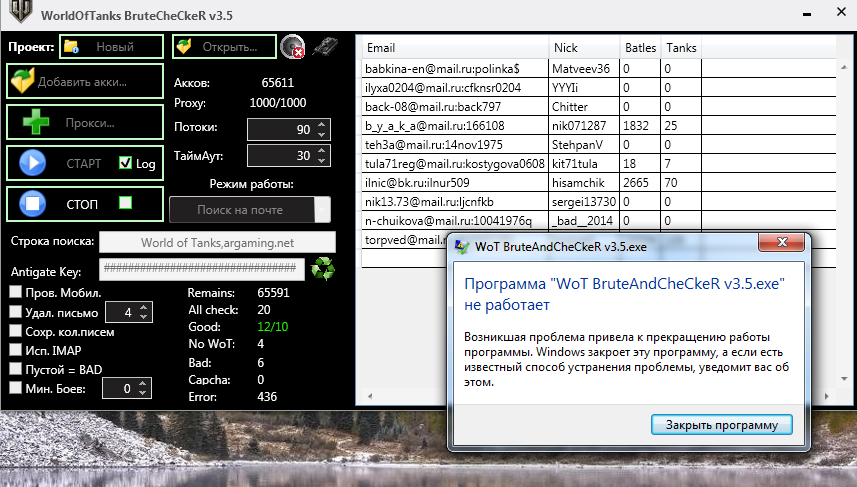This screenshot has height=487, width=857.
Task: Click the Antigate Key input field
Action: pos(202,268)
